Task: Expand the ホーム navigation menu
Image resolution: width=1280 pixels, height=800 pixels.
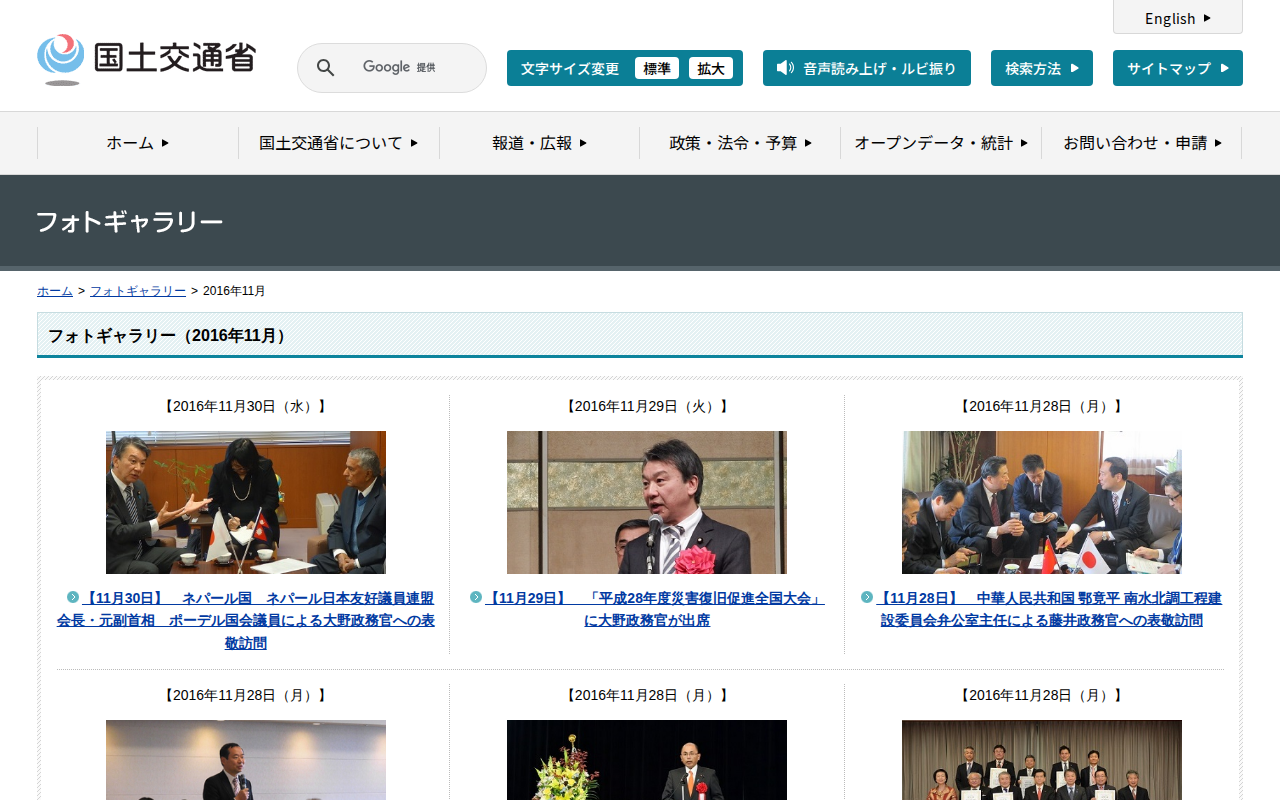Action: coord(138,143)
